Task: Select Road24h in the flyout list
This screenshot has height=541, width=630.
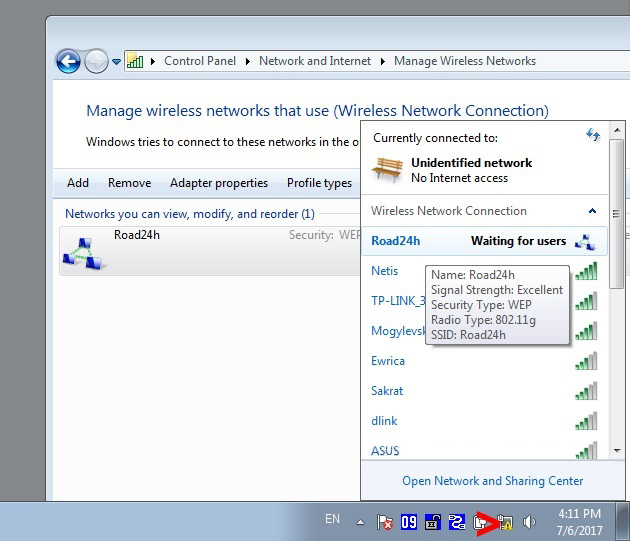Action: (485, 241)
